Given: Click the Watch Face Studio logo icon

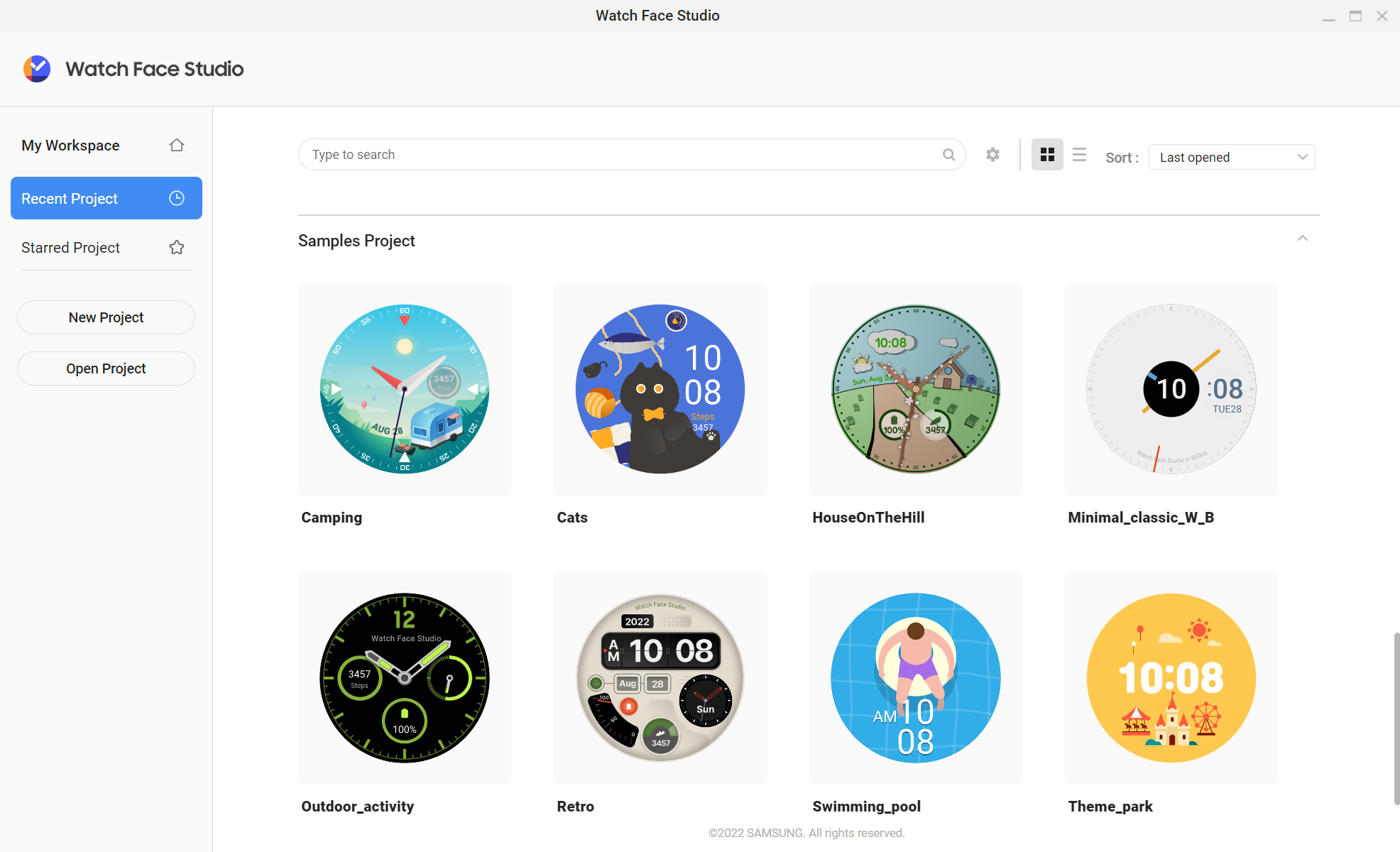Looking at the screenshot, I should [x=37, y=69].
